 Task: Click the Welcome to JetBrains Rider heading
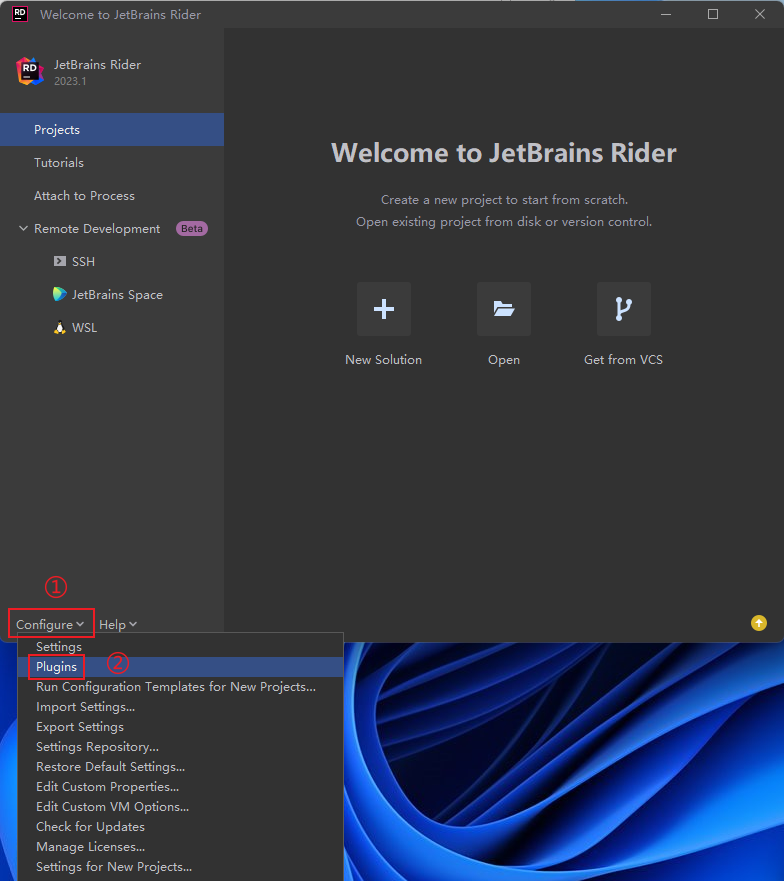point(504,153)
